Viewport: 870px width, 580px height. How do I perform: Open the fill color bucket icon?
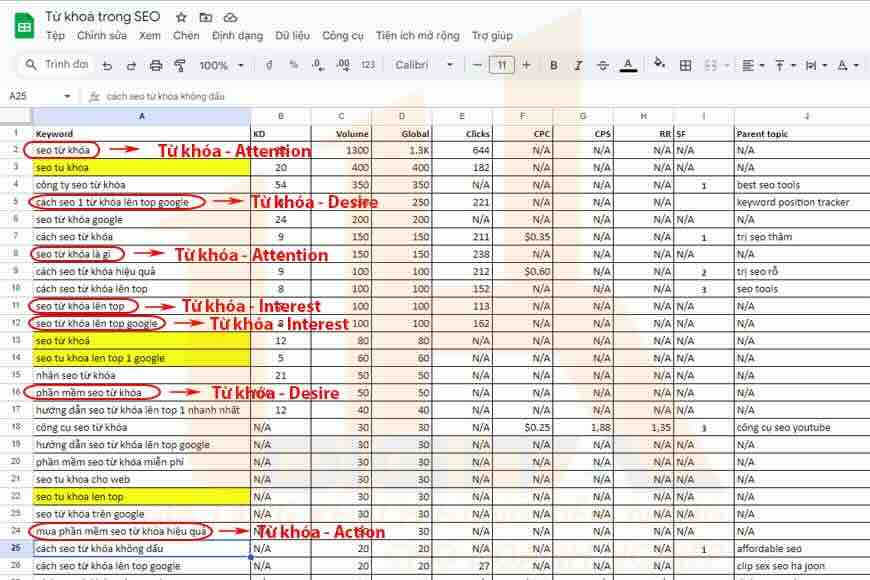(659, 64)
